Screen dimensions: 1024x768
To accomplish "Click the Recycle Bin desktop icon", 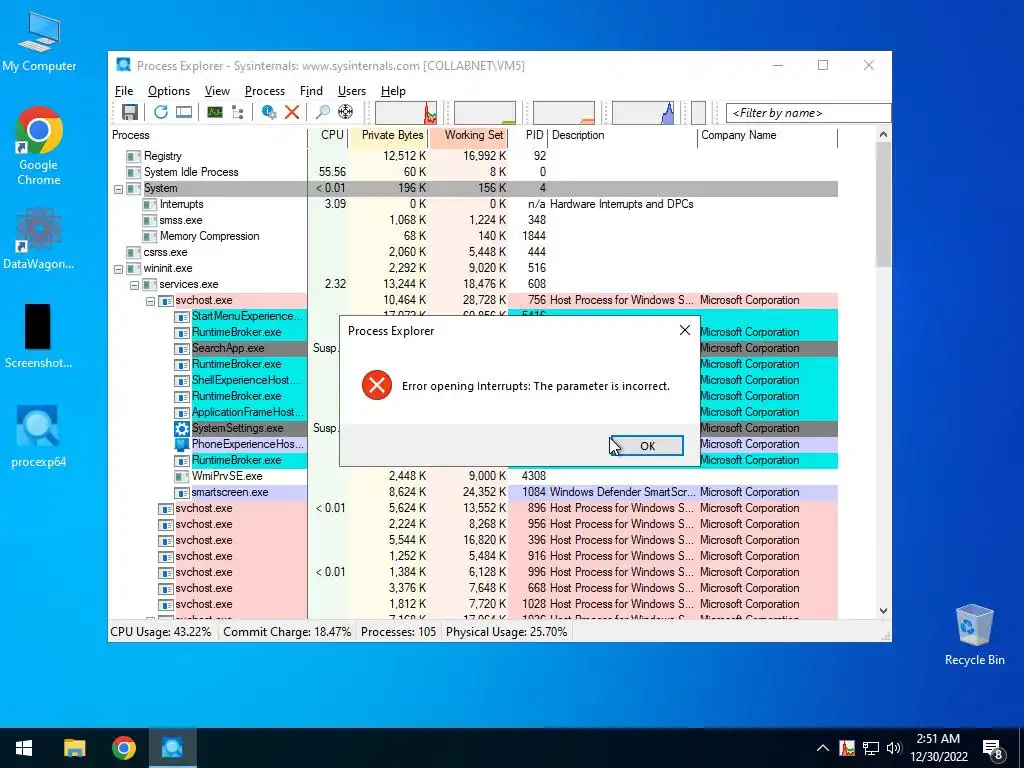I will pos(974,635).
